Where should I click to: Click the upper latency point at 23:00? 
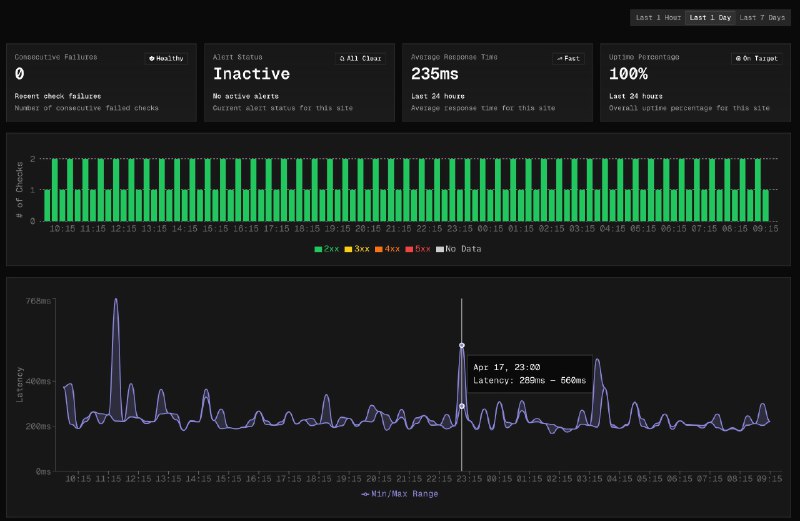pyautogui.click(x=462, y=345)
